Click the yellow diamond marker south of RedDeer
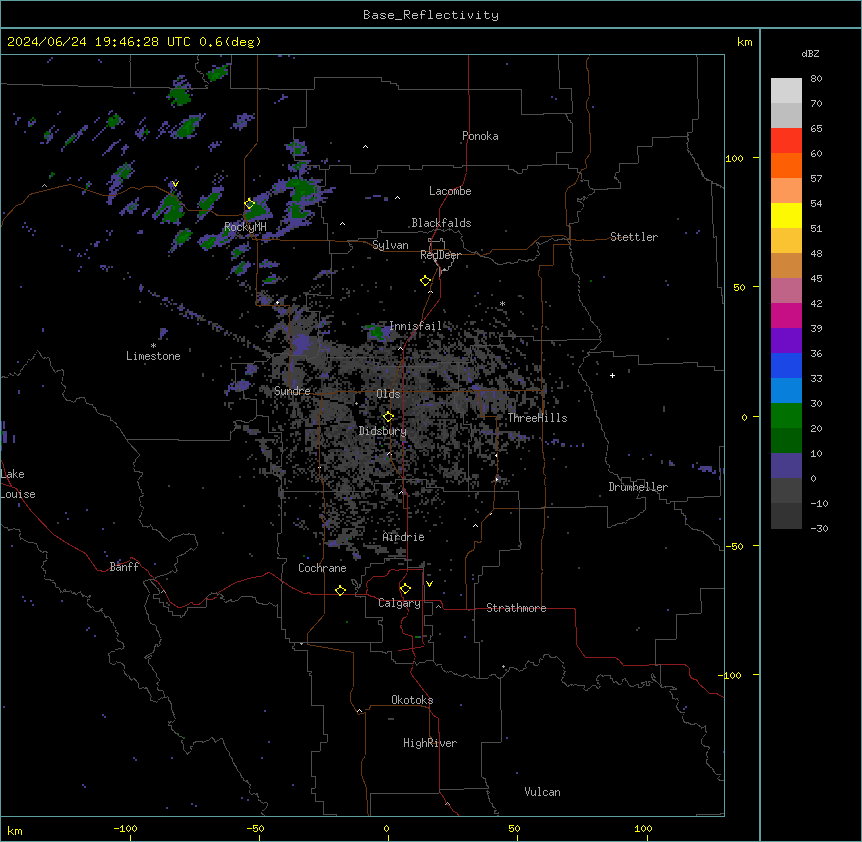Image resolution: width=862 pixels, height=842 pixels. [426, 281]
